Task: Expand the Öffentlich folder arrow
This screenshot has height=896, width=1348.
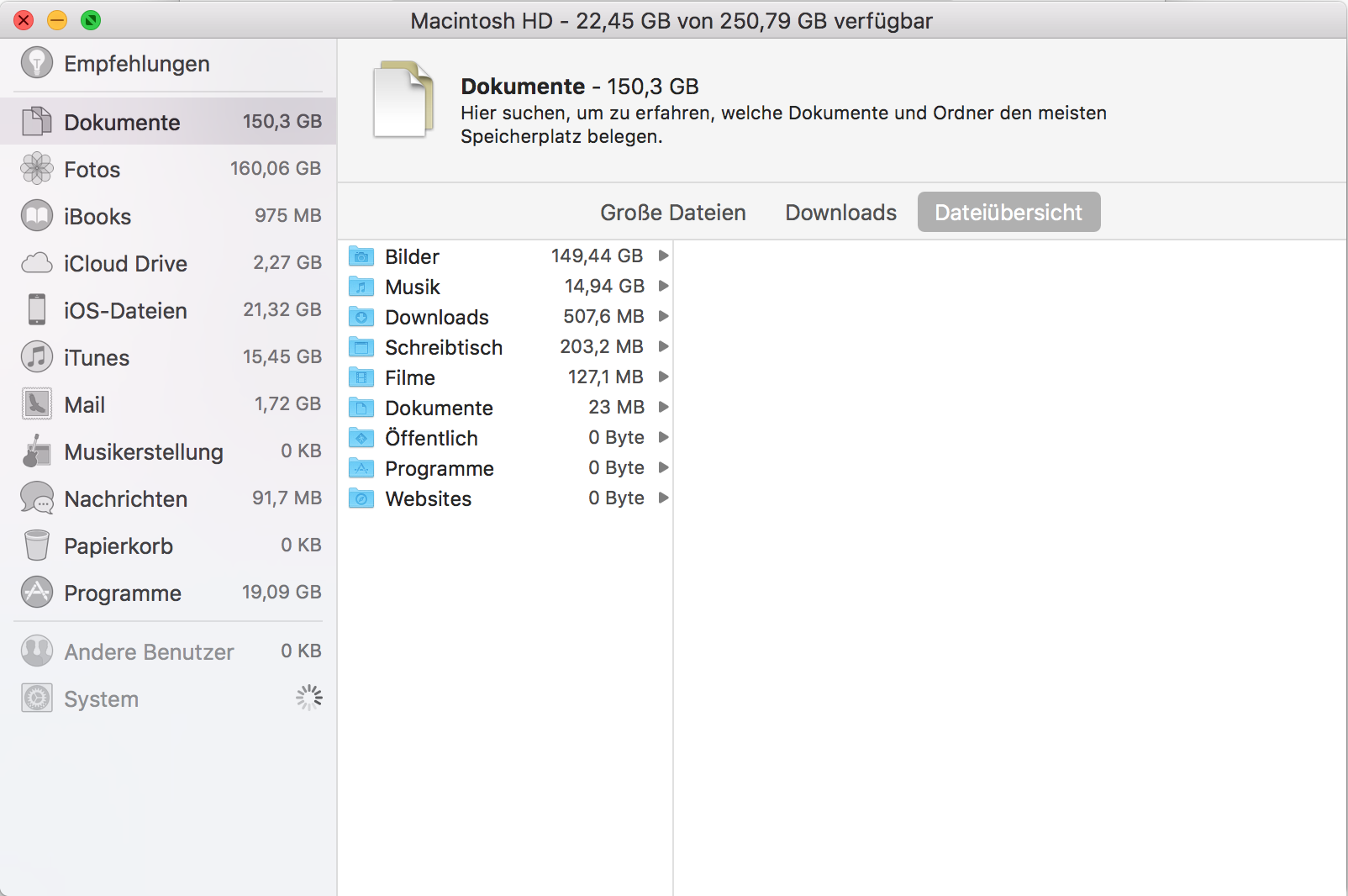Action: 663,437
